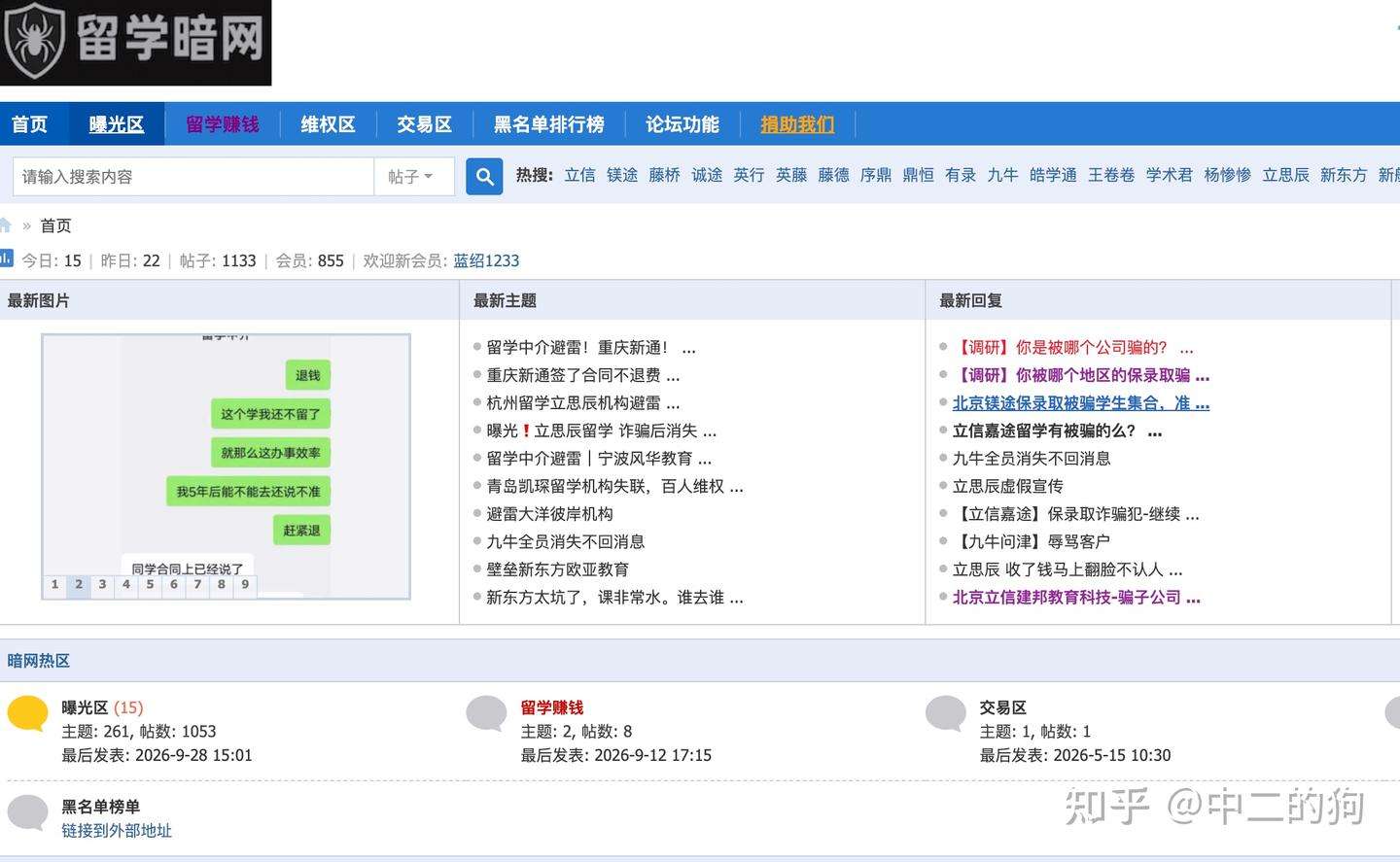1400x862 pixels.
Task: Click gray speech bubble beside 交易区 forum
Action: (x=946, y=713)
